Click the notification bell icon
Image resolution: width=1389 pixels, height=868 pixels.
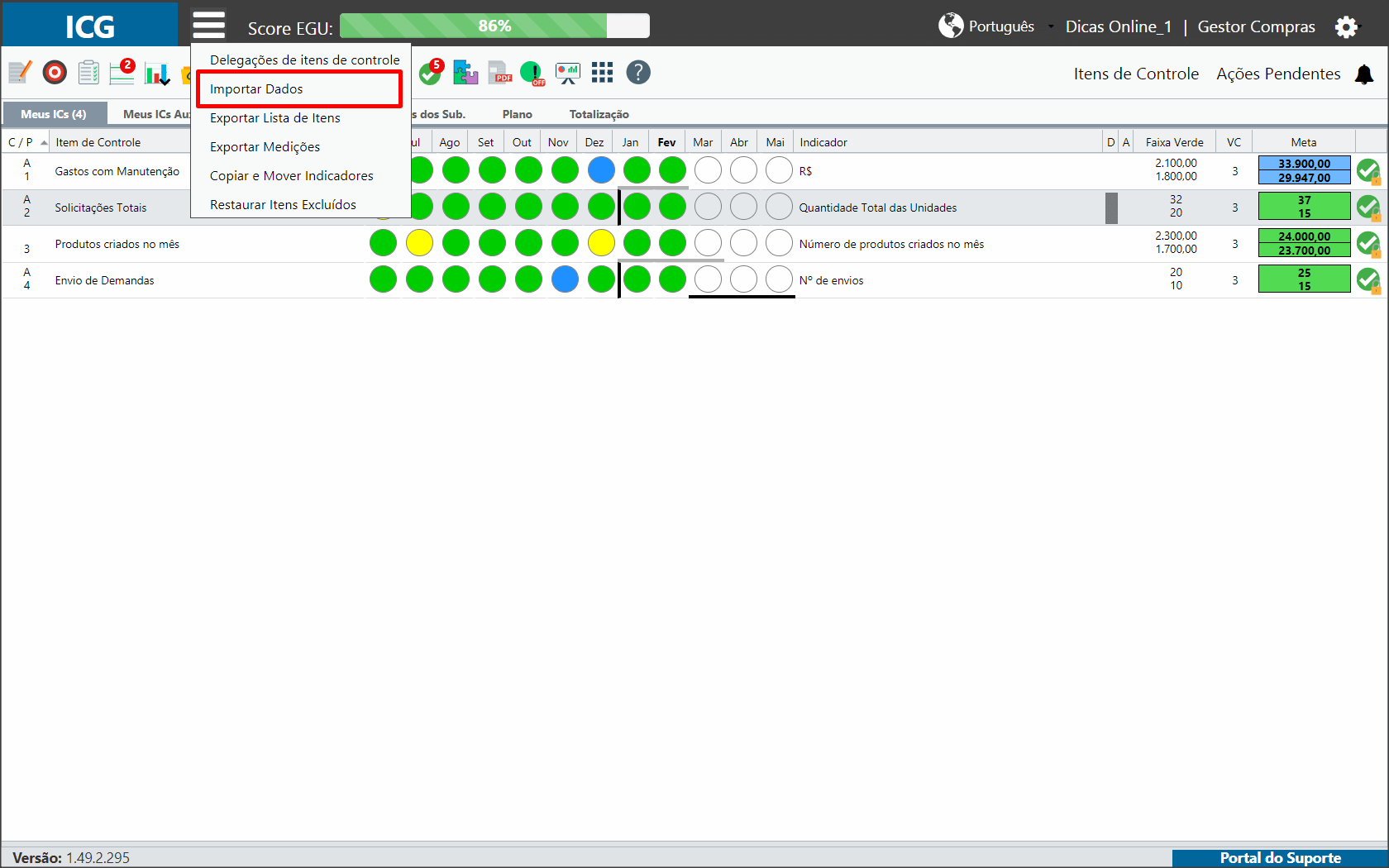[x=1364, y=74]
